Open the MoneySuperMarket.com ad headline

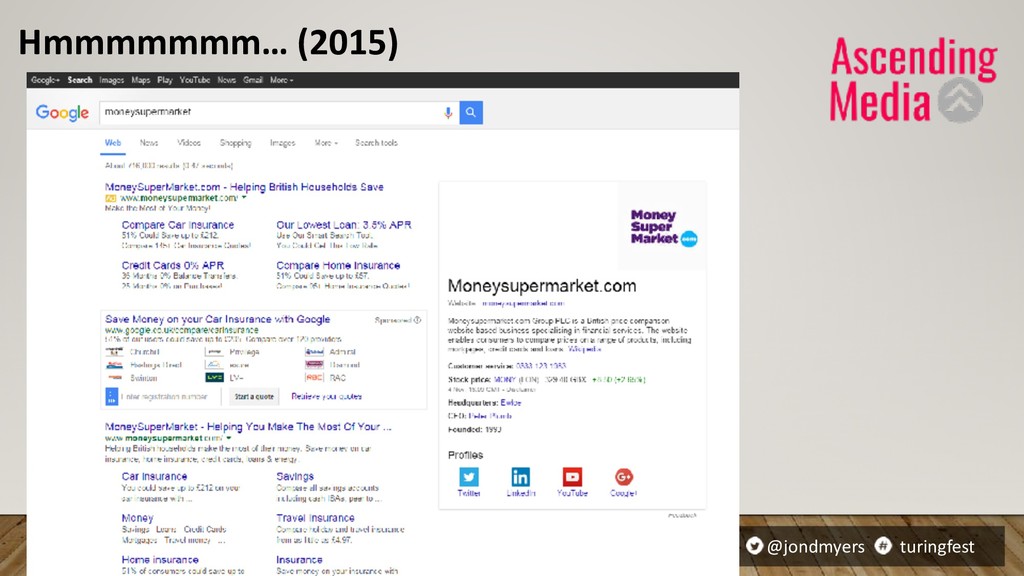(x=244, y=187)
